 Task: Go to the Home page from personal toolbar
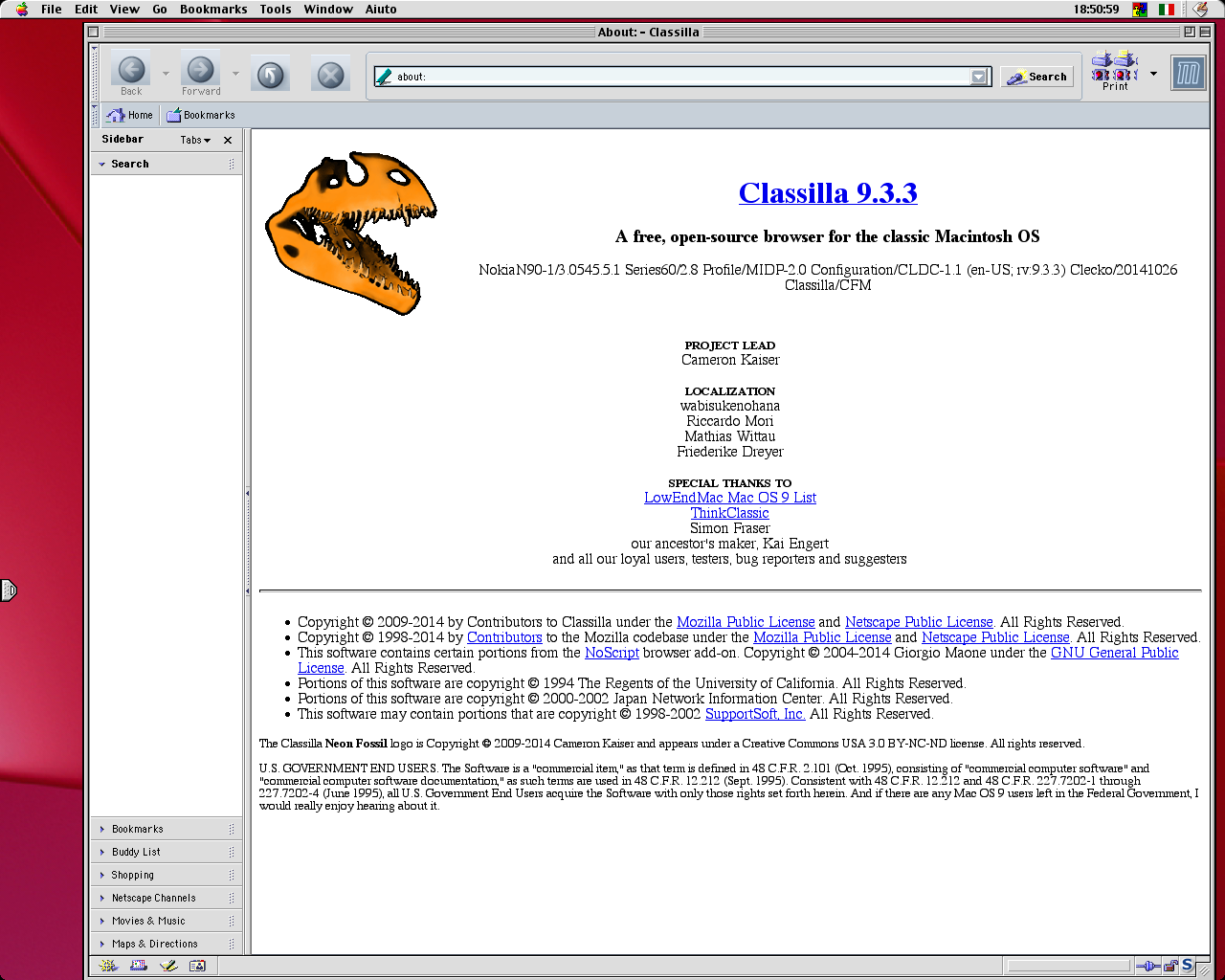[x=129, y=115]
